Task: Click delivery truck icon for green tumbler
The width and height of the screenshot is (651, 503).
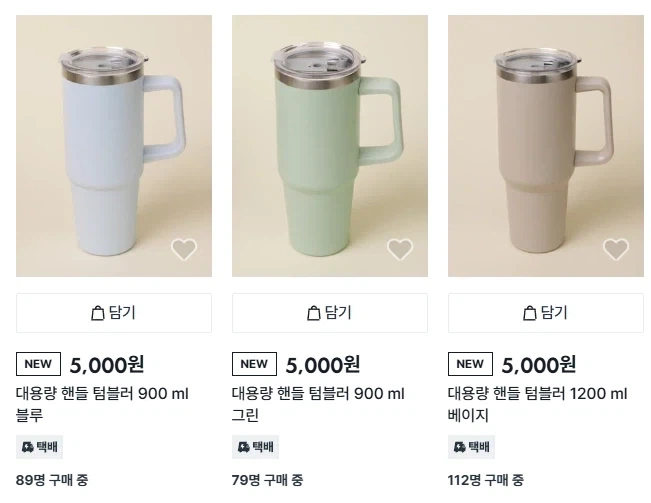Action: (243, 447)
